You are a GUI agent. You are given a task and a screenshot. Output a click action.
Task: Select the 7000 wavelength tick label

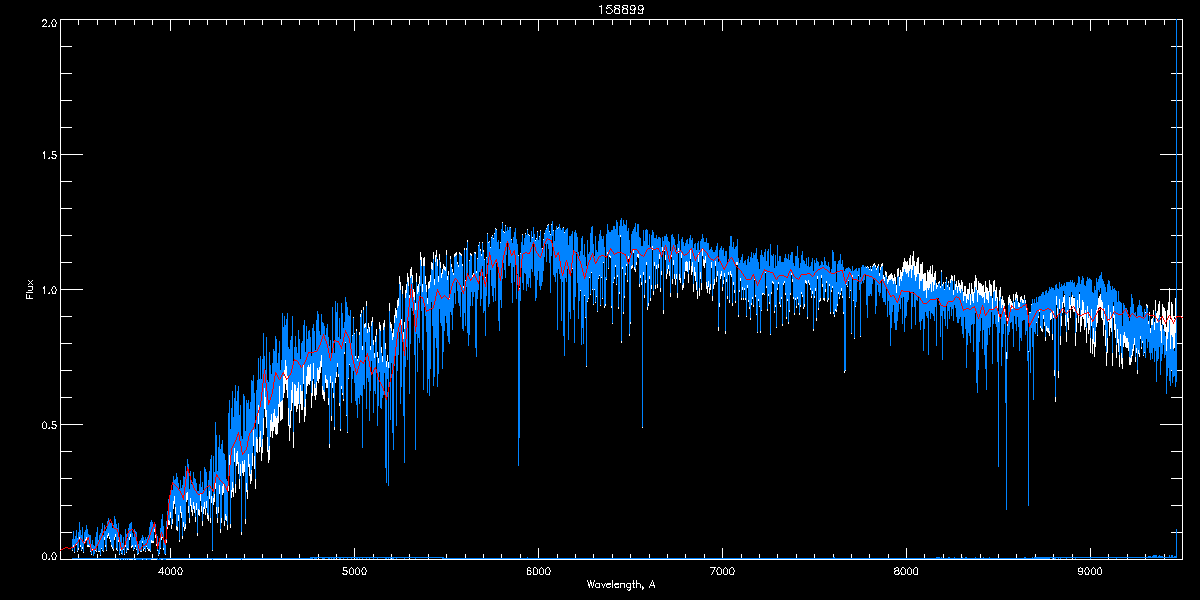pos(722,571)
